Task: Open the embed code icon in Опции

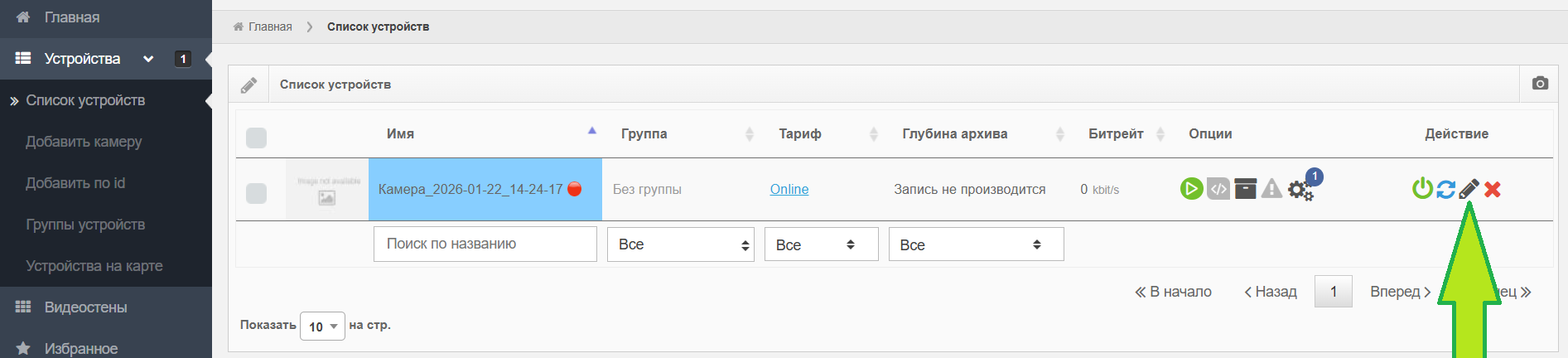Action: [x=1218, y=189]
